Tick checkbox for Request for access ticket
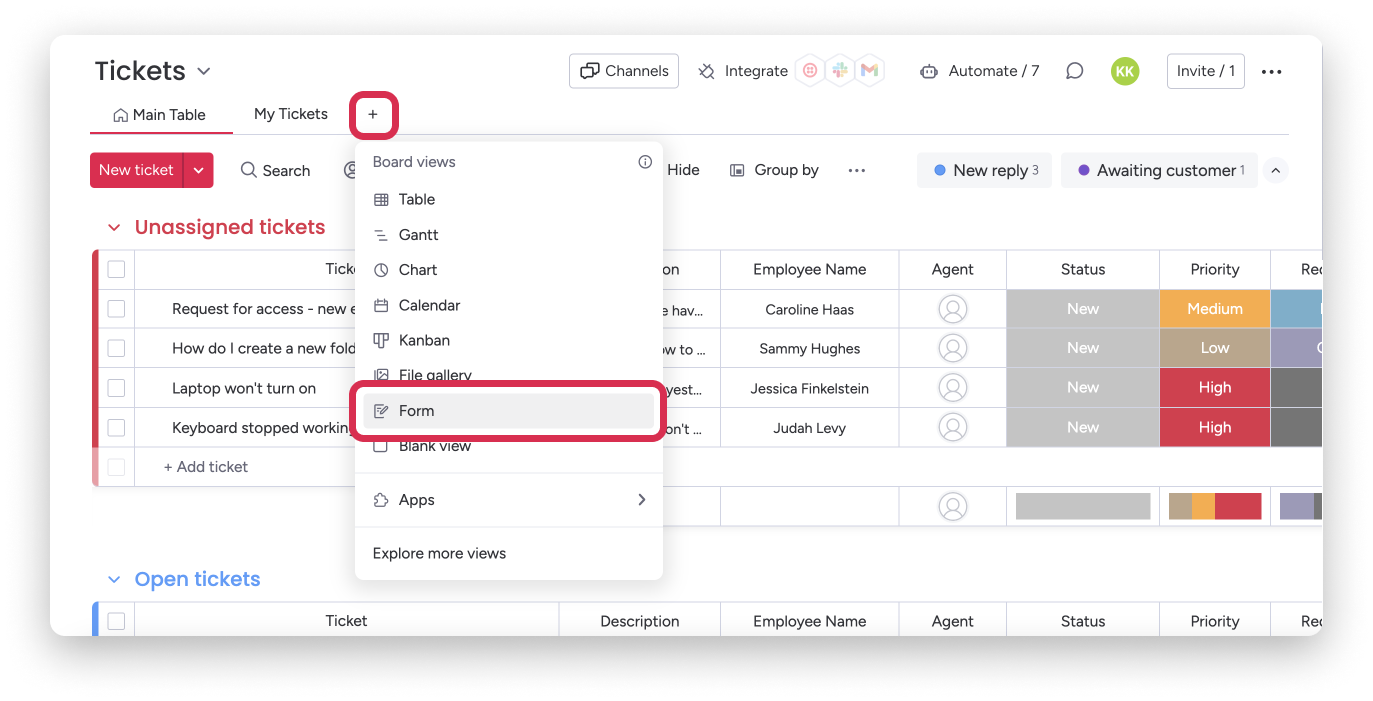The height and width of the screenshot is (701, 1373). tap(116, 309)
